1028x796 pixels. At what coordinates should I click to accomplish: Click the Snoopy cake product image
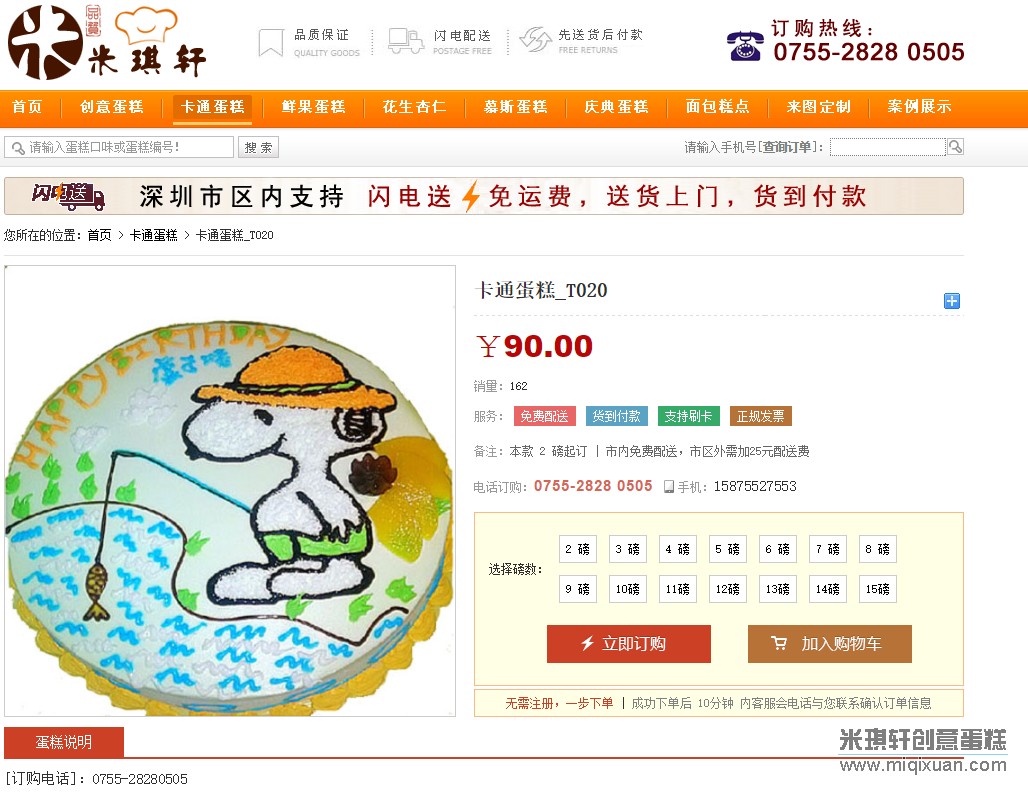[x=230, y=490]
